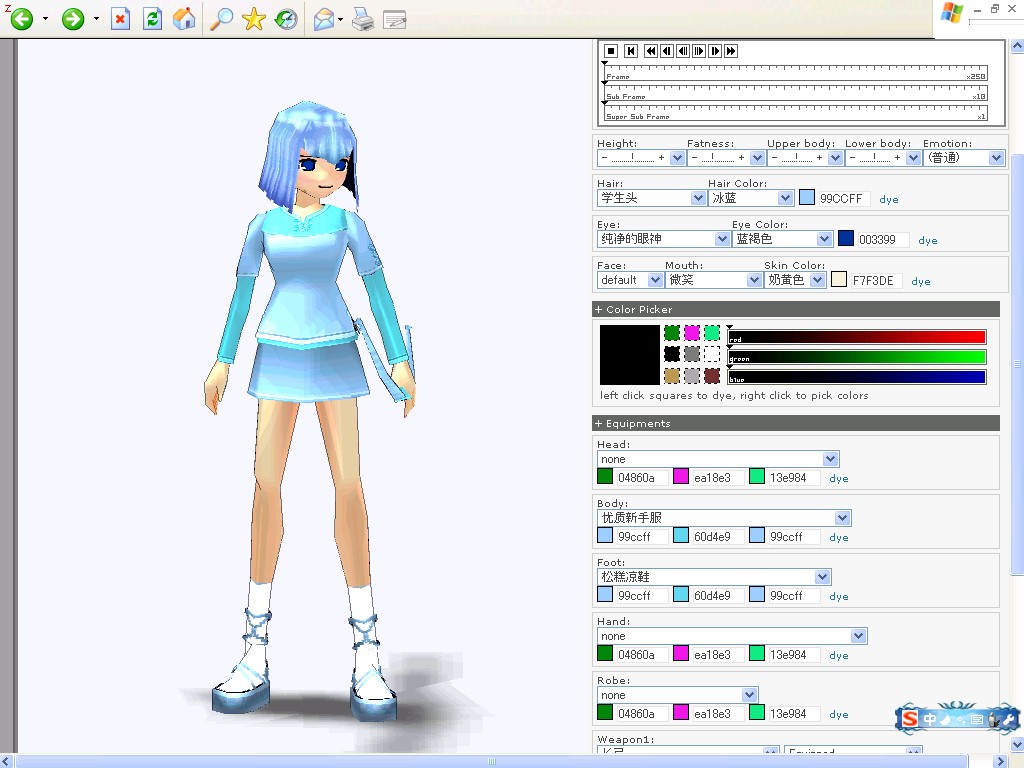The height and width of the screenshot is (768, 1024).
Task: Pick the magenta square in Color Picker
Action: pyautogui.click(x=692, y=334)
